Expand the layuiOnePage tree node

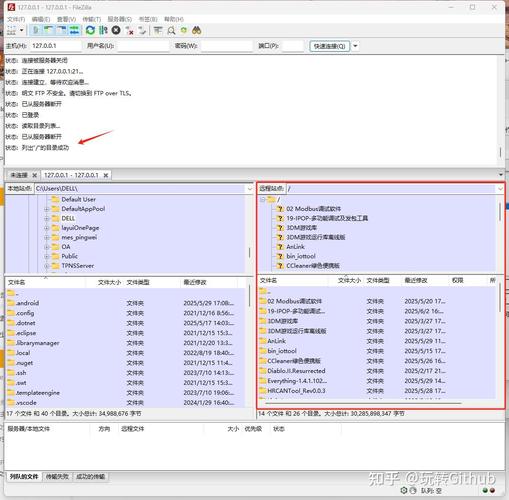(47, 228)
